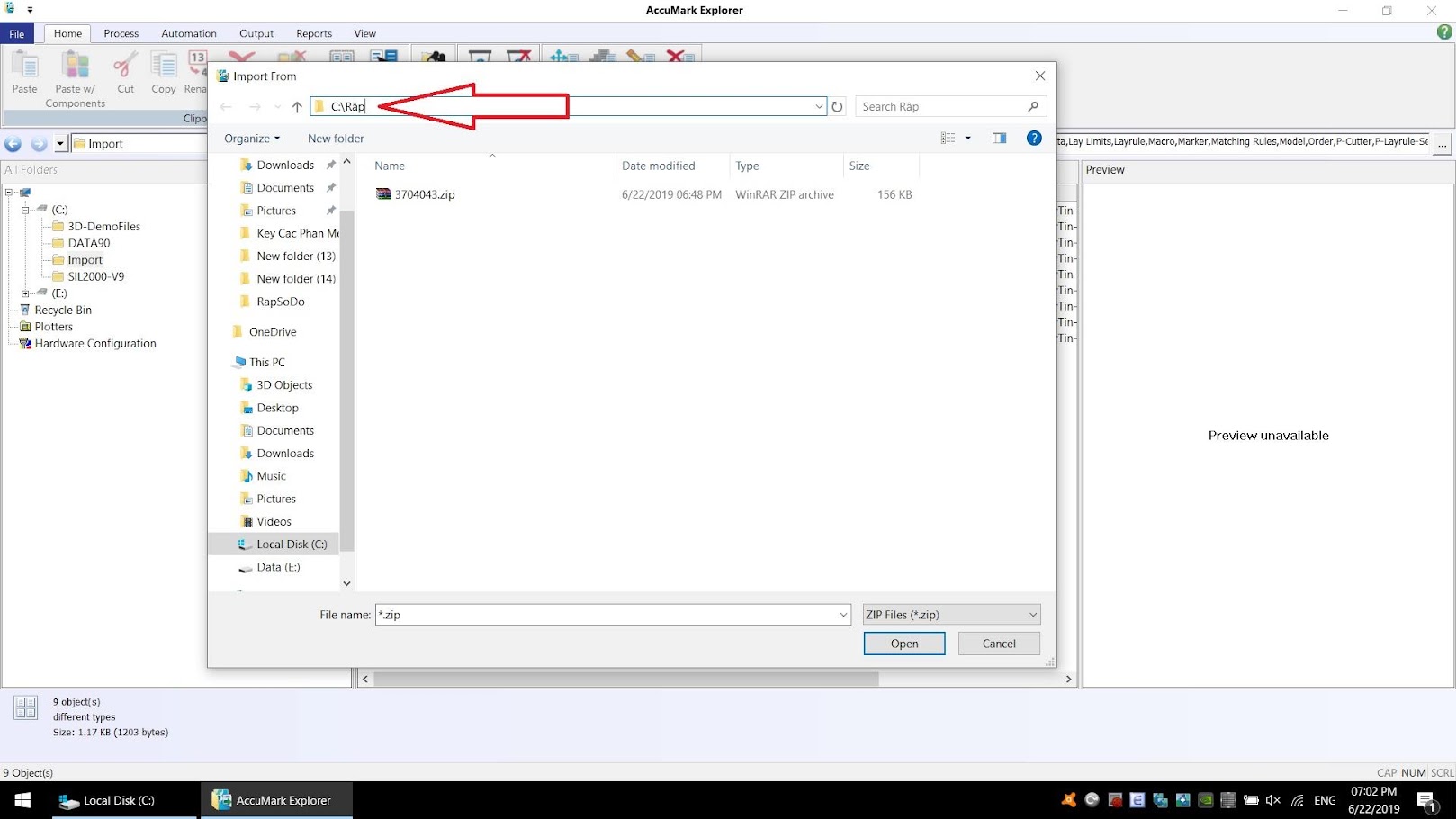Screen dimensions: 1456x819
Task: Open dialog help via blue question icon
Action: tap(1034, 139)
